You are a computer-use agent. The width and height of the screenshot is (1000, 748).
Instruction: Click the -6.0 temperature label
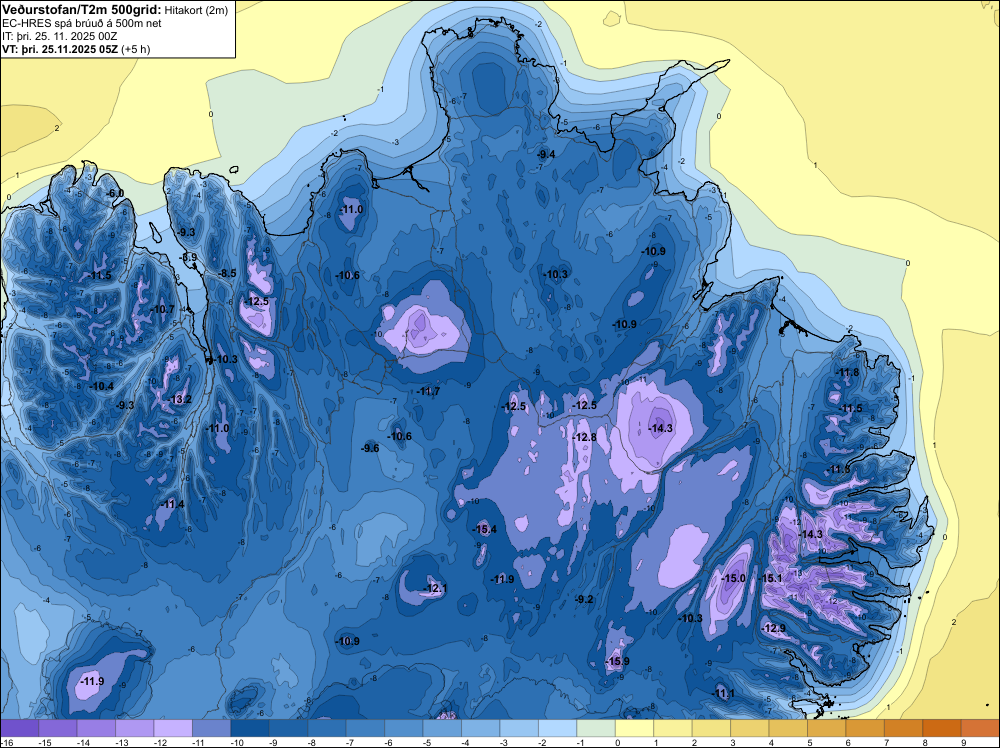[115, 193]
